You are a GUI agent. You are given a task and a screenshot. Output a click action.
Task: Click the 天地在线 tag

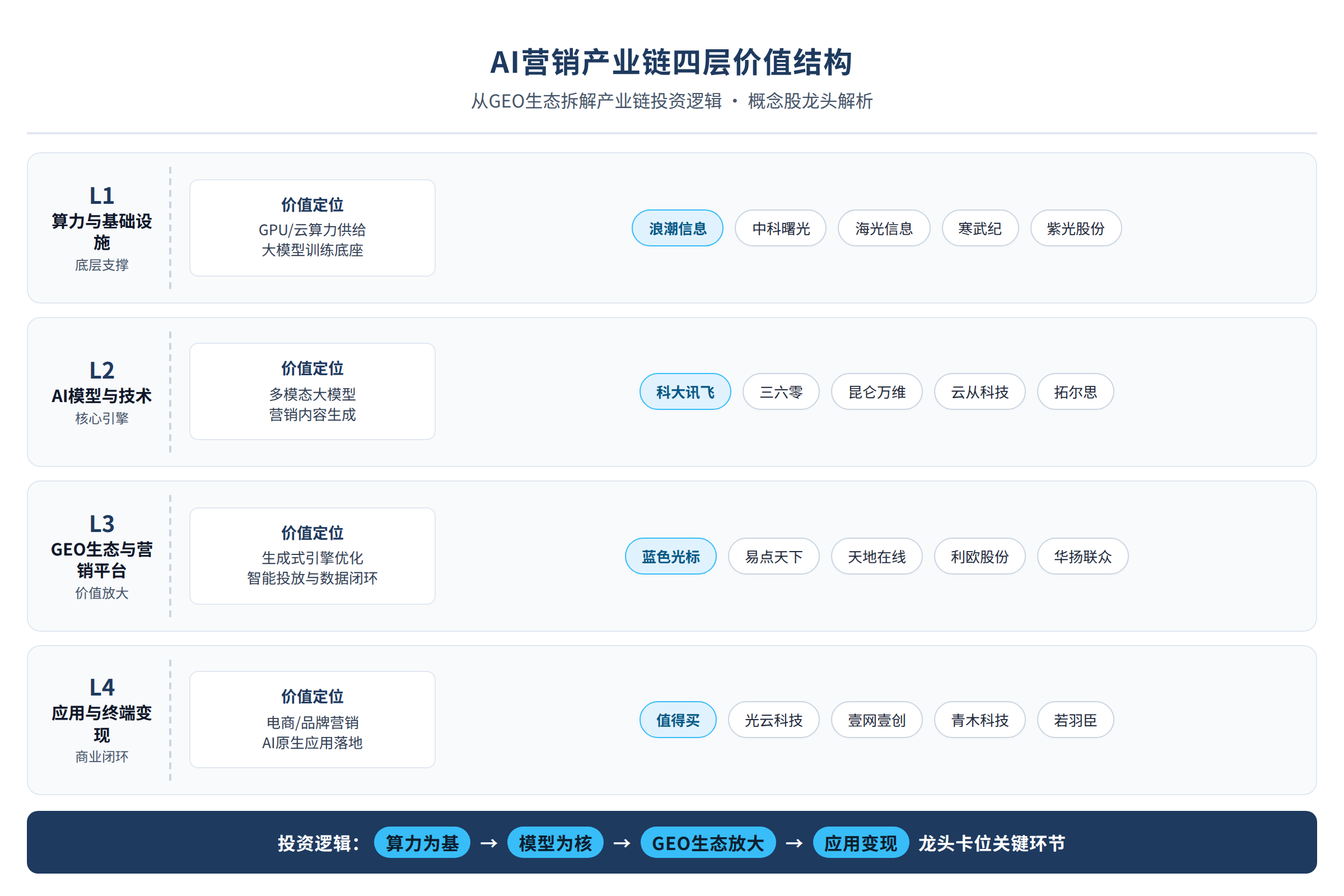pos(876,556)
